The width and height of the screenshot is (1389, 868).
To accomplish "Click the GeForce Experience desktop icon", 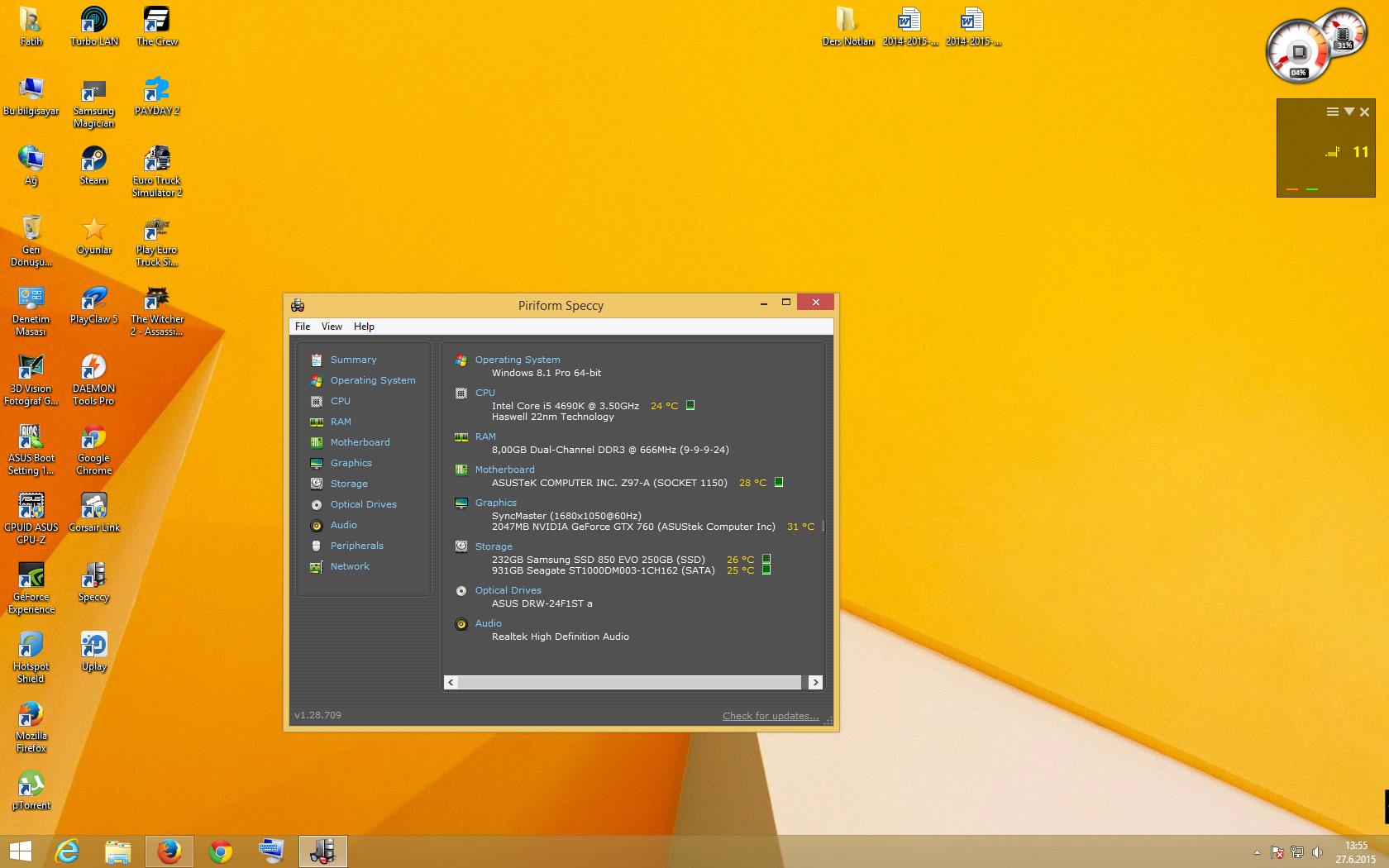I will point(31,589).
